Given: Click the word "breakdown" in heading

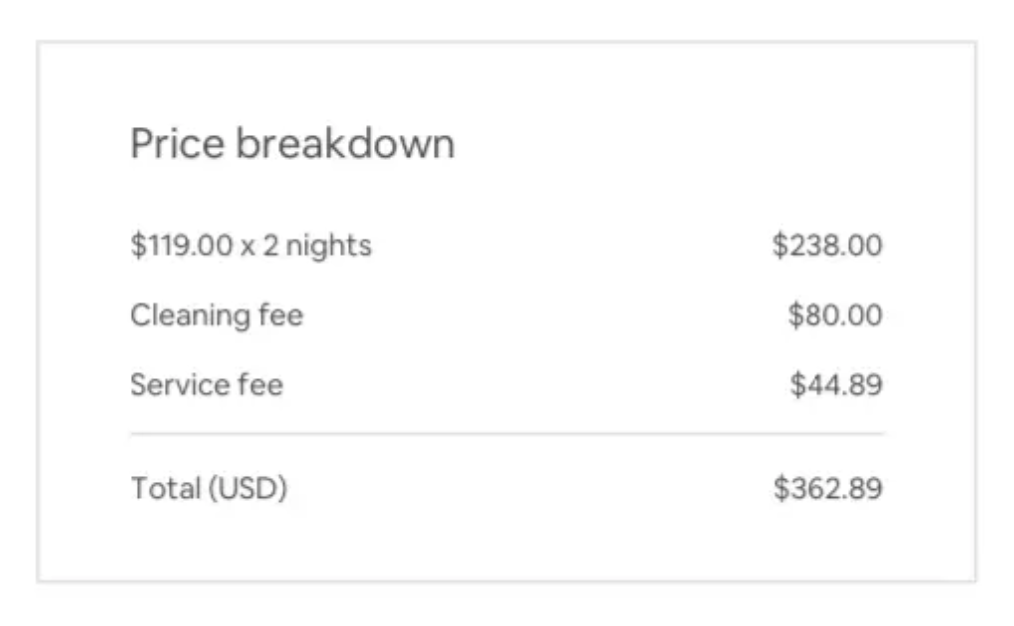Looking at the screenshot, I should [345, 143].
